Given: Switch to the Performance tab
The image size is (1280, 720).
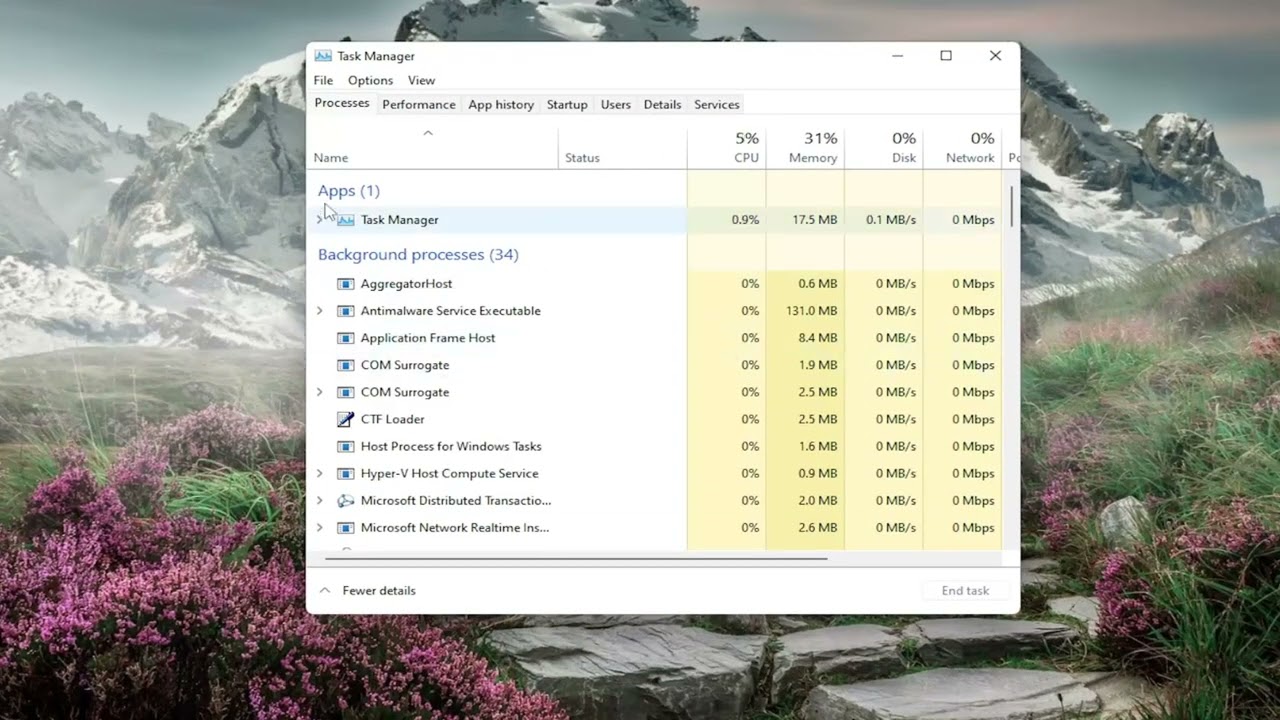Looking at the screenshot, I should click(x=418, y=104).
